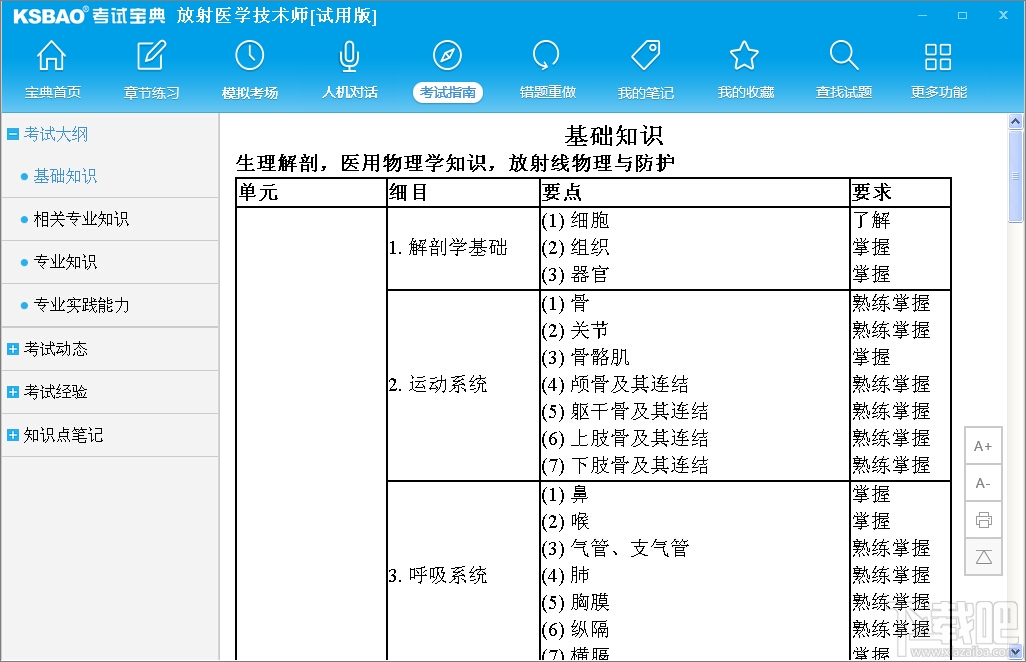The width and height of the screenshot is (1026, 662).
Task: Click the (3) 骨骼肌 entry
Action: (586, 357)
